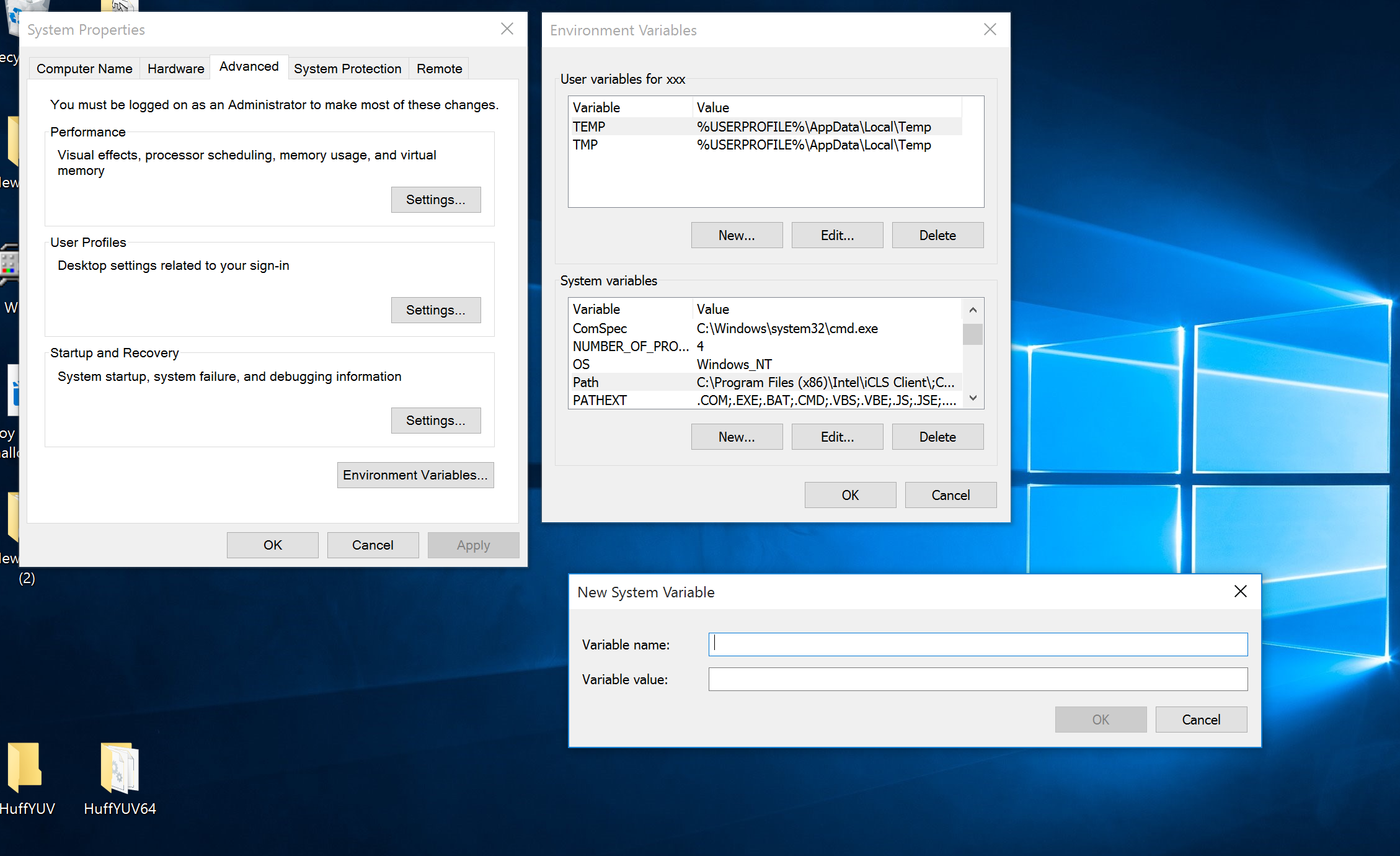Click Variable column header in user variables
The image size is (1400, 856).
[630, 107]
